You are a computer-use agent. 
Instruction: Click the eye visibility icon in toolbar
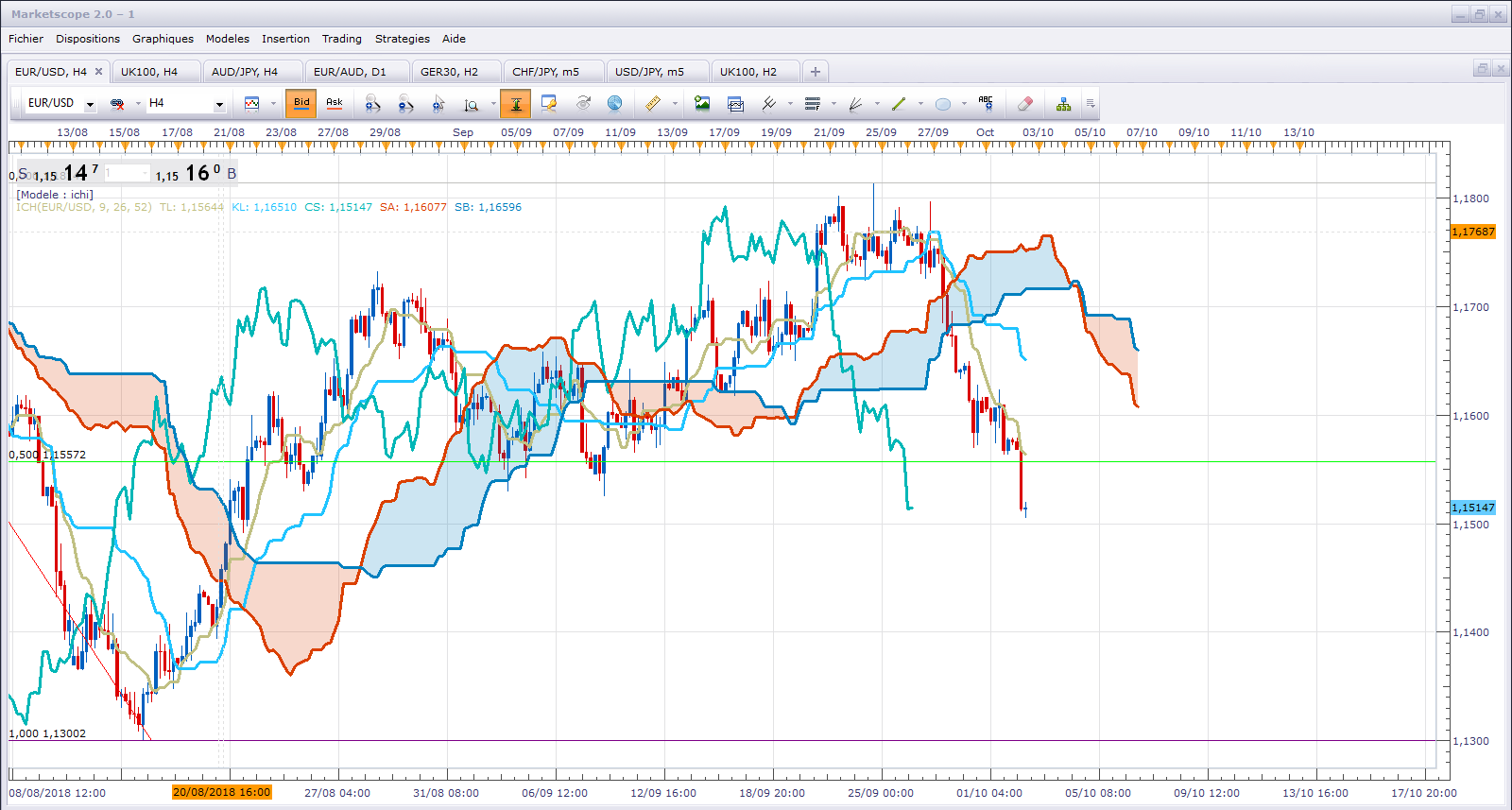(583, 103)
